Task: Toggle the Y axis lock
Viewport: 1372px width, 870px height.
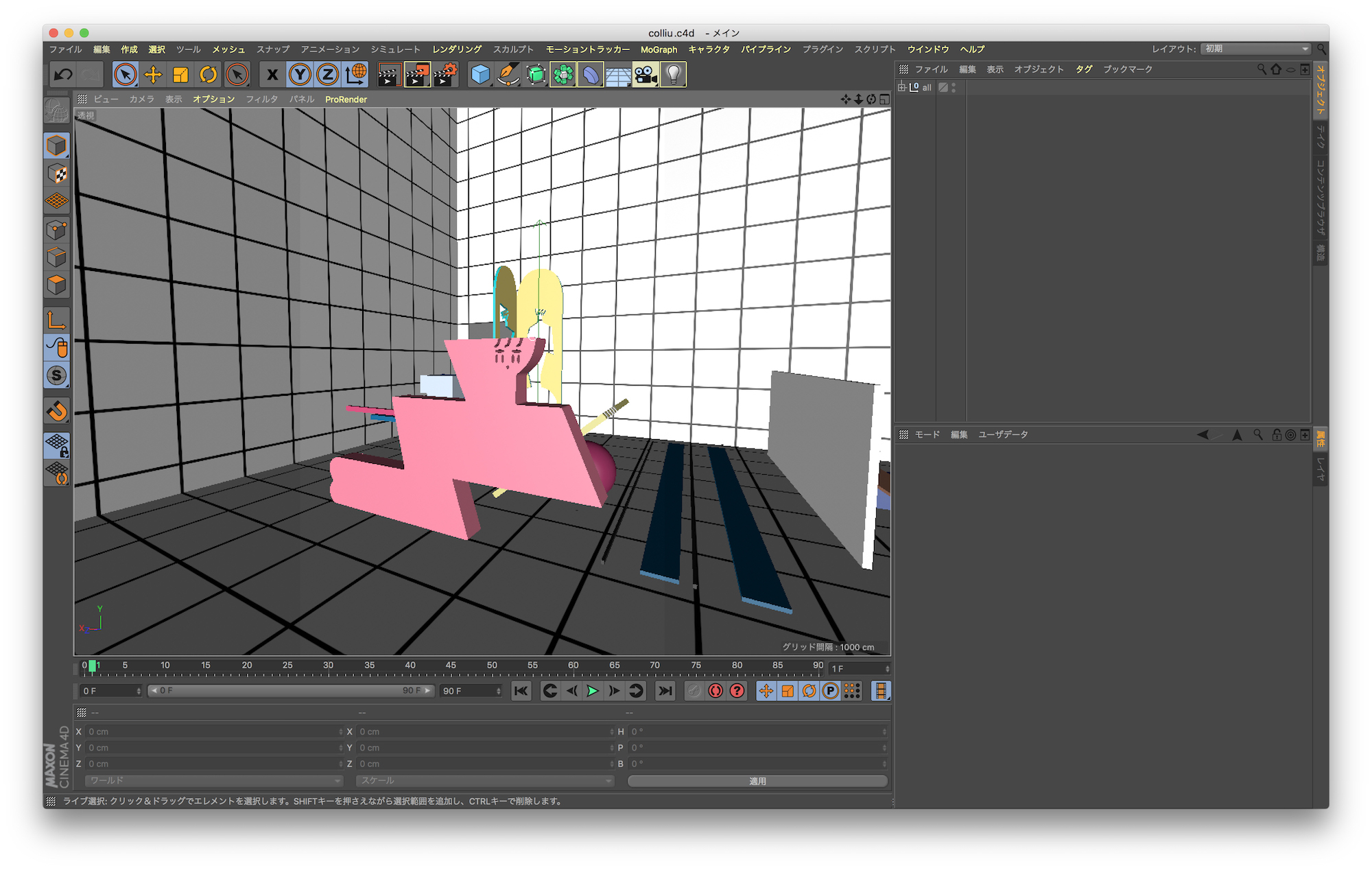Action: point(300,74)
